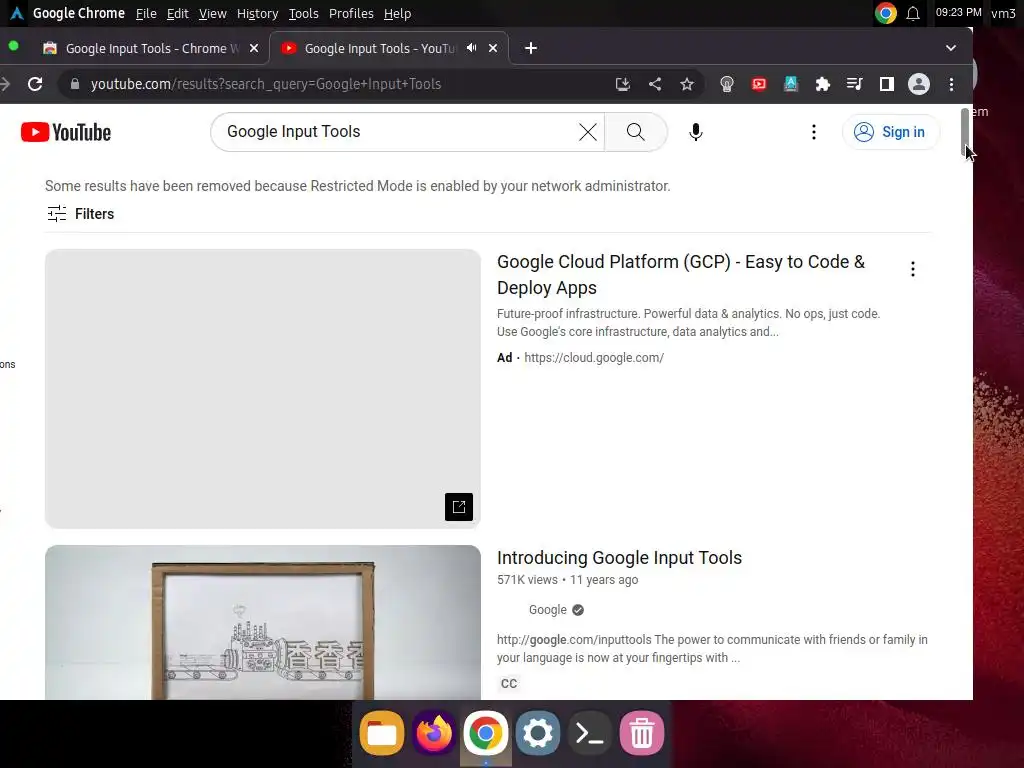This screenshot has width=1024, height=768.
Task: Clear the YouTube search box text
Action: [x=587, y=132]
